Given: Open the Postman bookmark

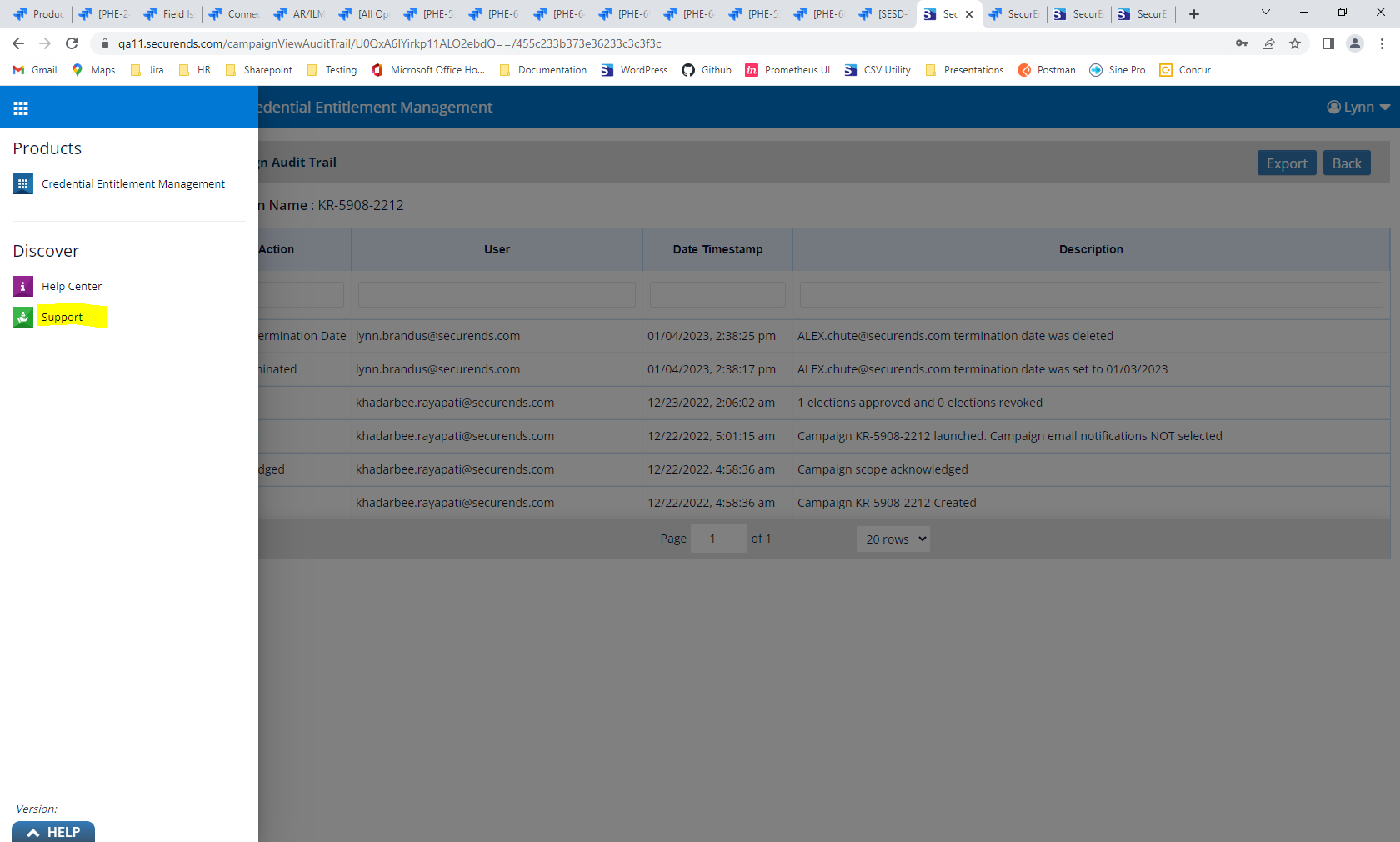Looking at the screenshot, I should coord(1047,70).
